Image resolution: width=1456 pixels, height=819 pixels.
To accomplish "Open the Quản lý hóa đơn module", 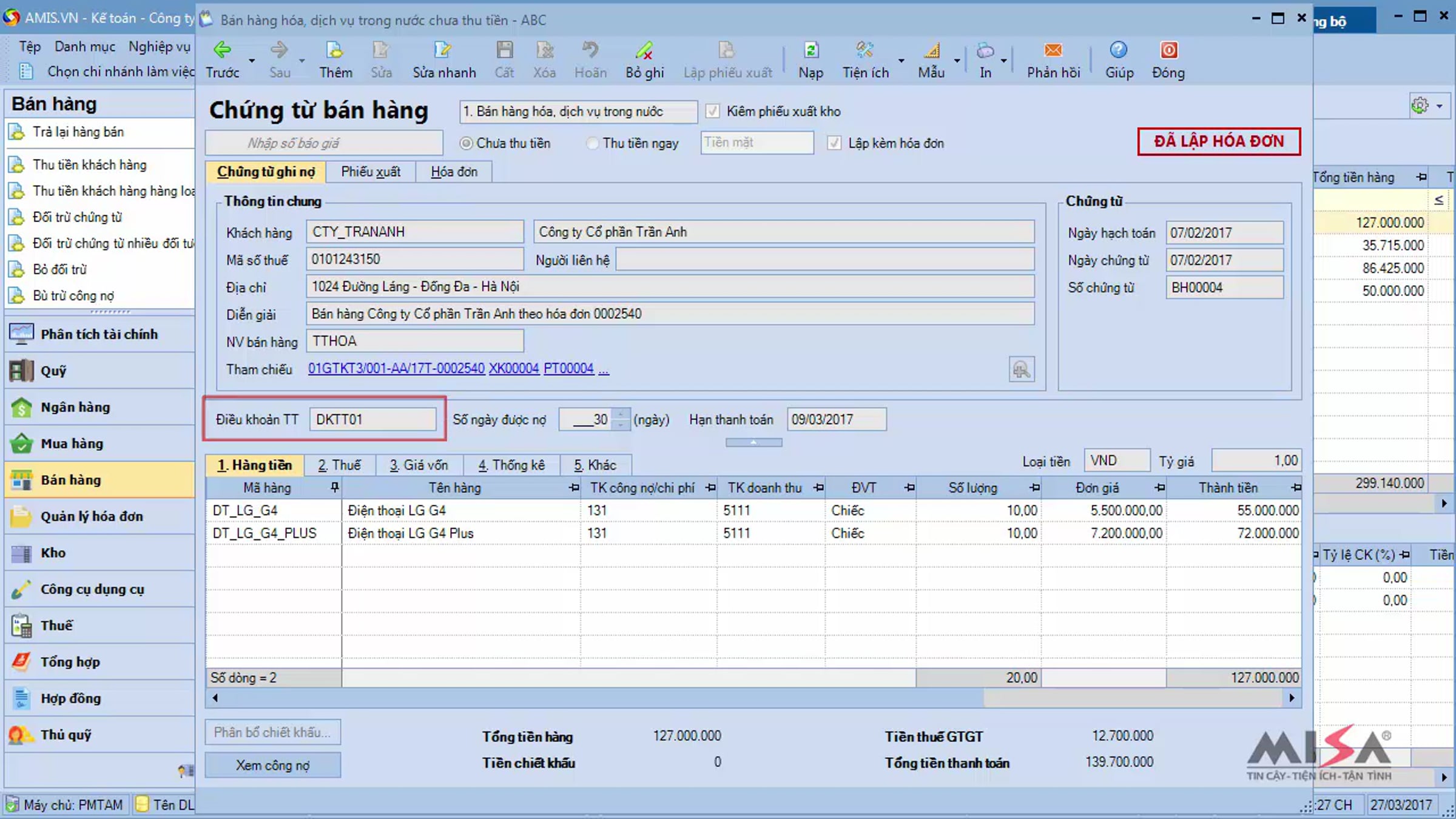I will (x=99, y=516).
